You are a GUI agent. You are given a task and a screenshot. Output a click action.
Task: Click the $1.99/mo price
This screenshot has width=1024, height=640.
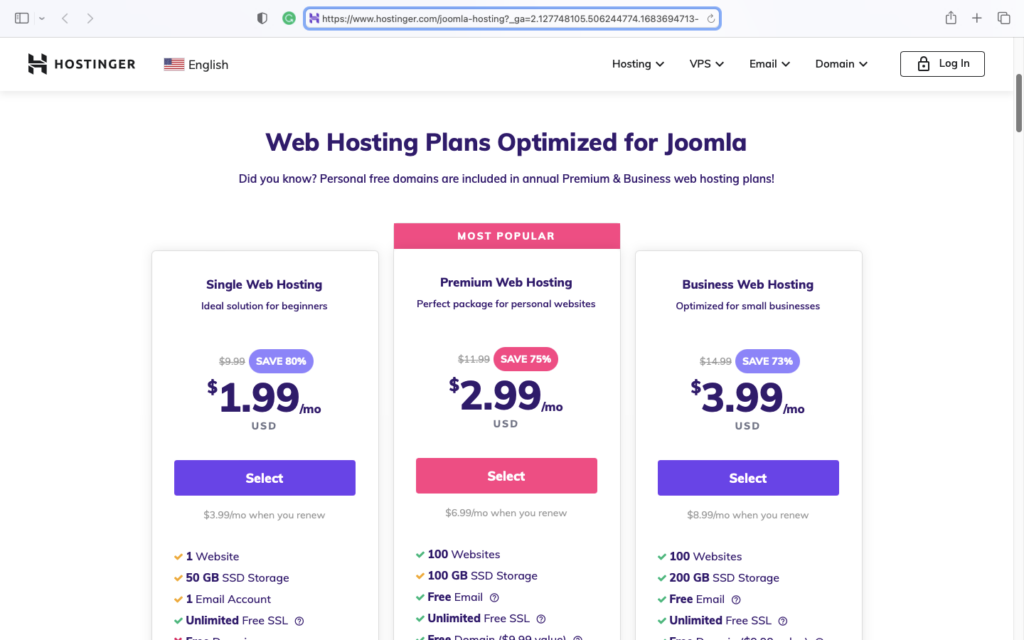tap(264, 397)
